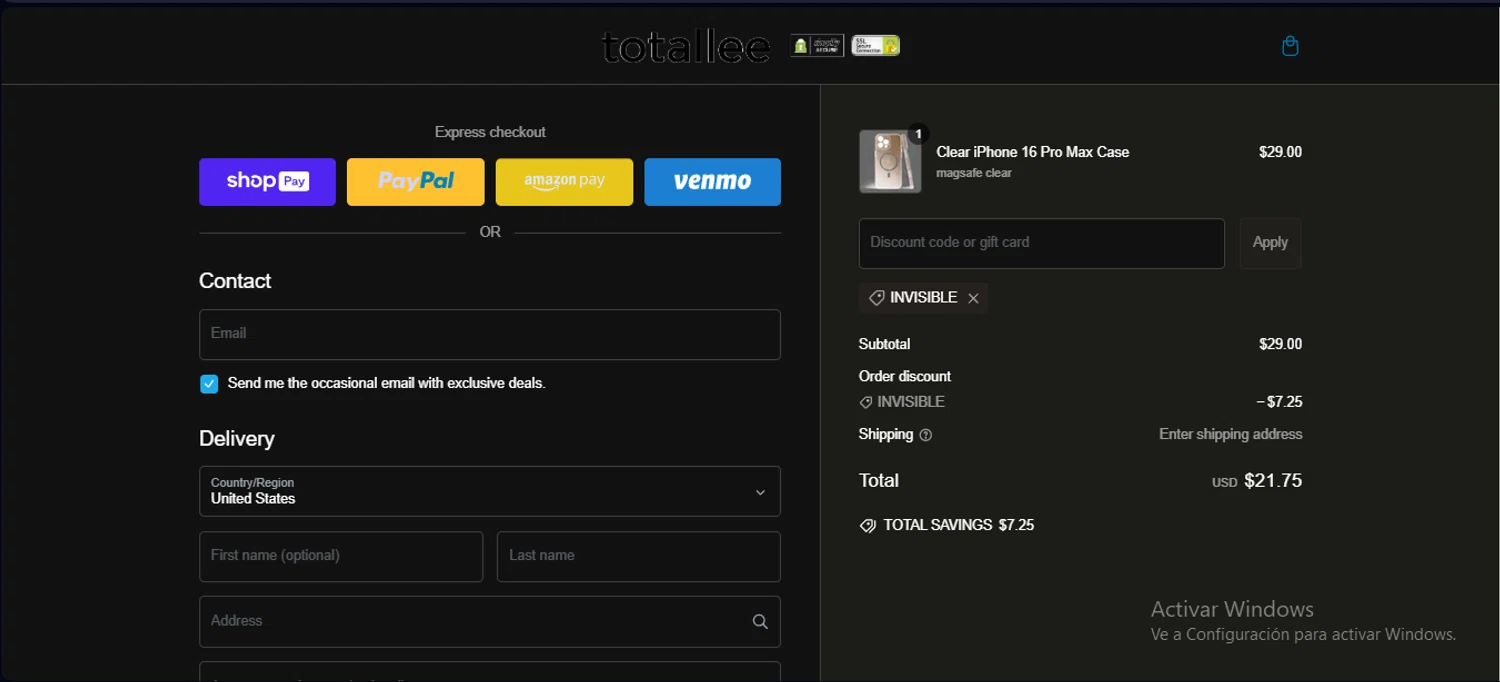Click the TOTAL SAVINGS $7.25 text
This screenshot has width=1500, height=682.
pos(958,525)
